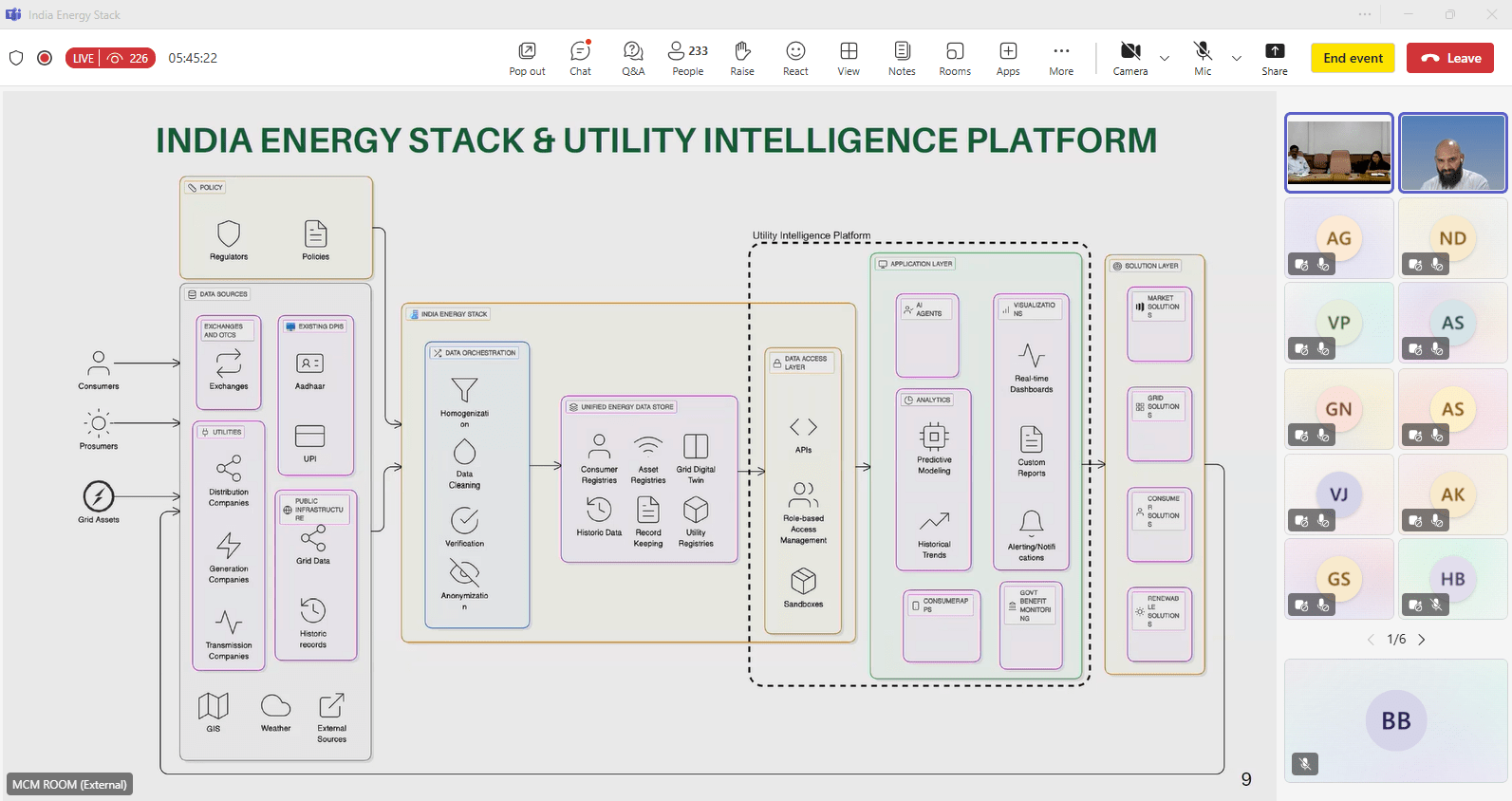
Task: Select the bearded presenter video thumbnail
Action: point(1452,153)
